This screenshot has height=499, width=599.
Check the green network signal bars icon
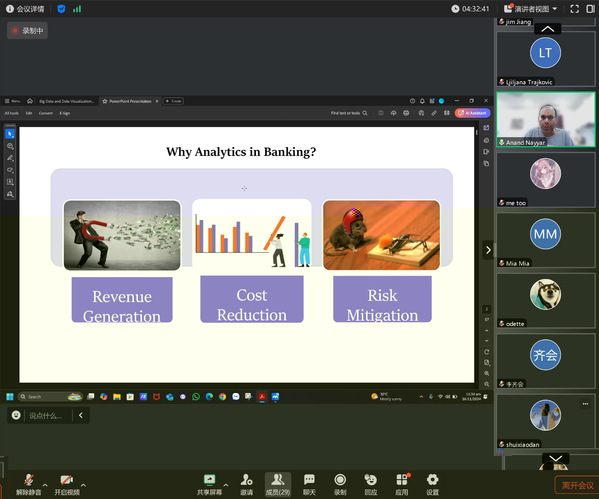tap(77, 9)
